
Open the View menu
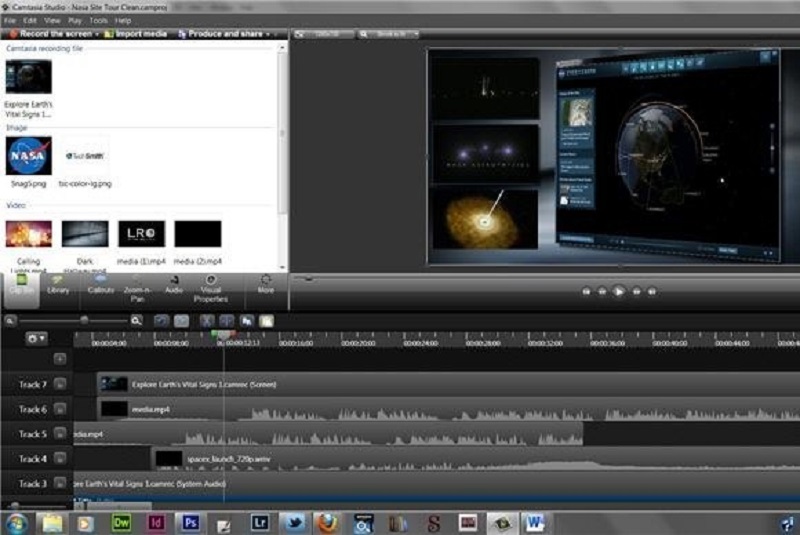pyautogui.click(x=52, y=20)
